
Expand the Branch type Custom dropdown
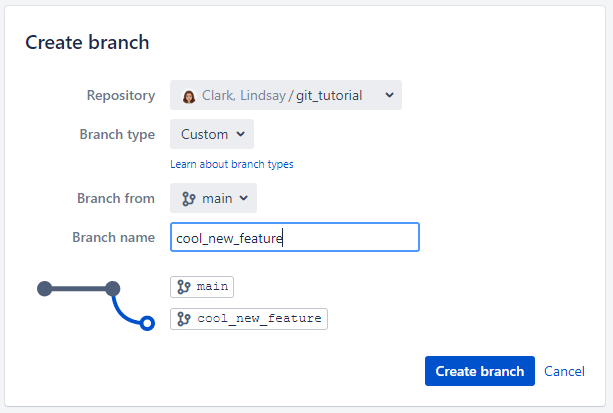pyautogui.click(x=212, y=134)
